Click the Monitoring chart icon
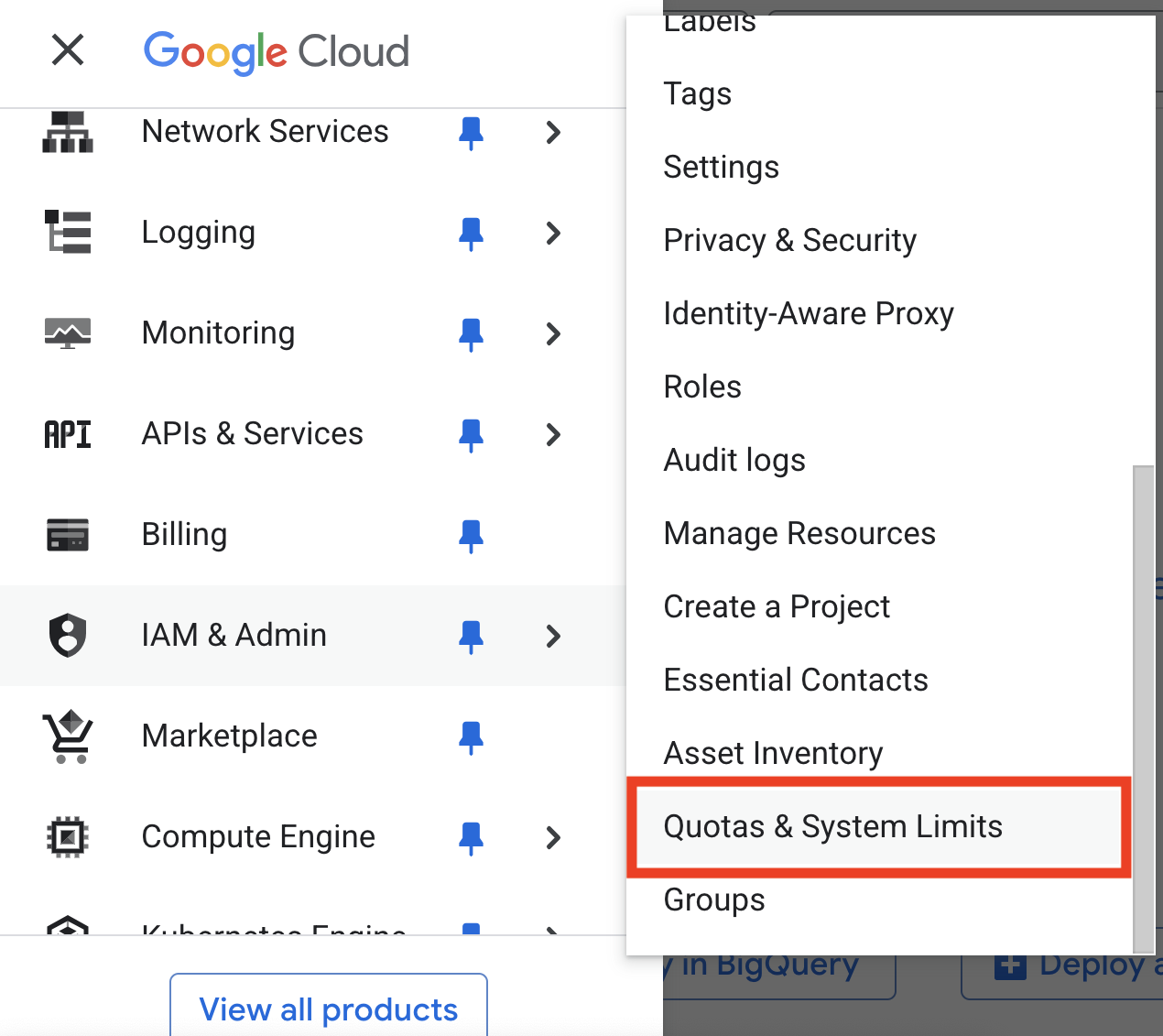The width and height of the screenshot is (1163, 1036). point(68,333)
